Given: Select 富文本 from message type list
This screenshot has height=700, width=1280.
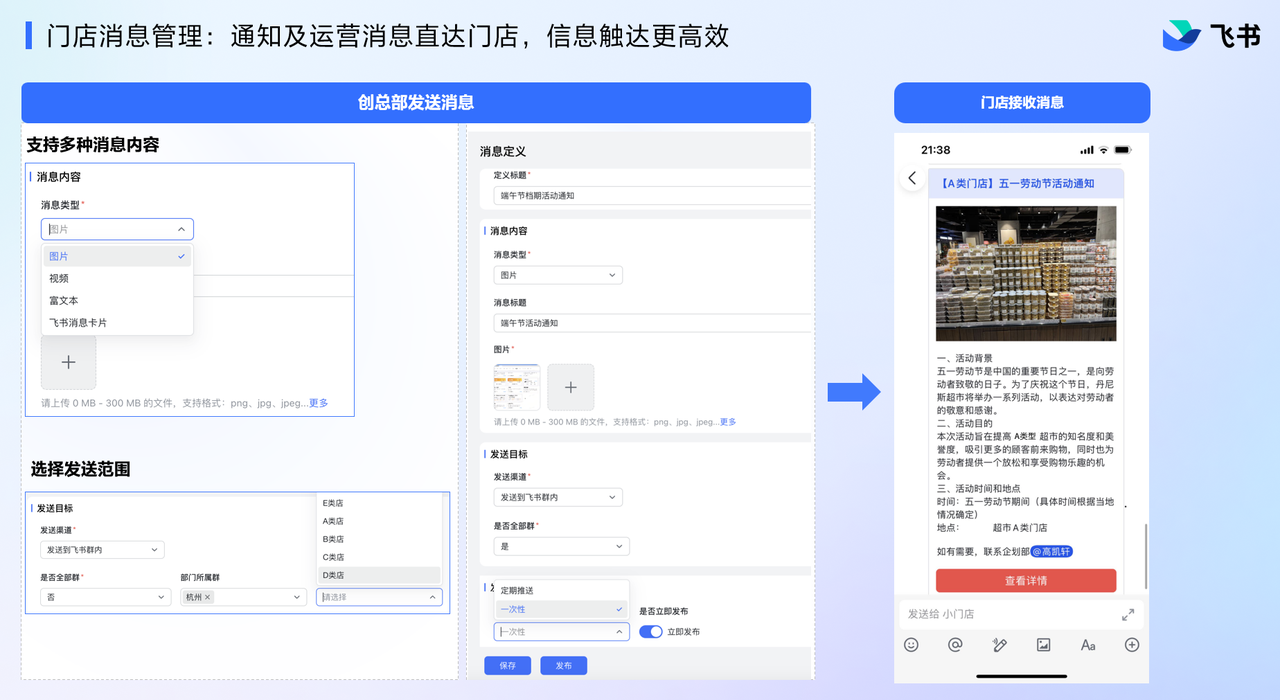Looking at the screenshot, I should pyautogui.click(x=64, y=300).
